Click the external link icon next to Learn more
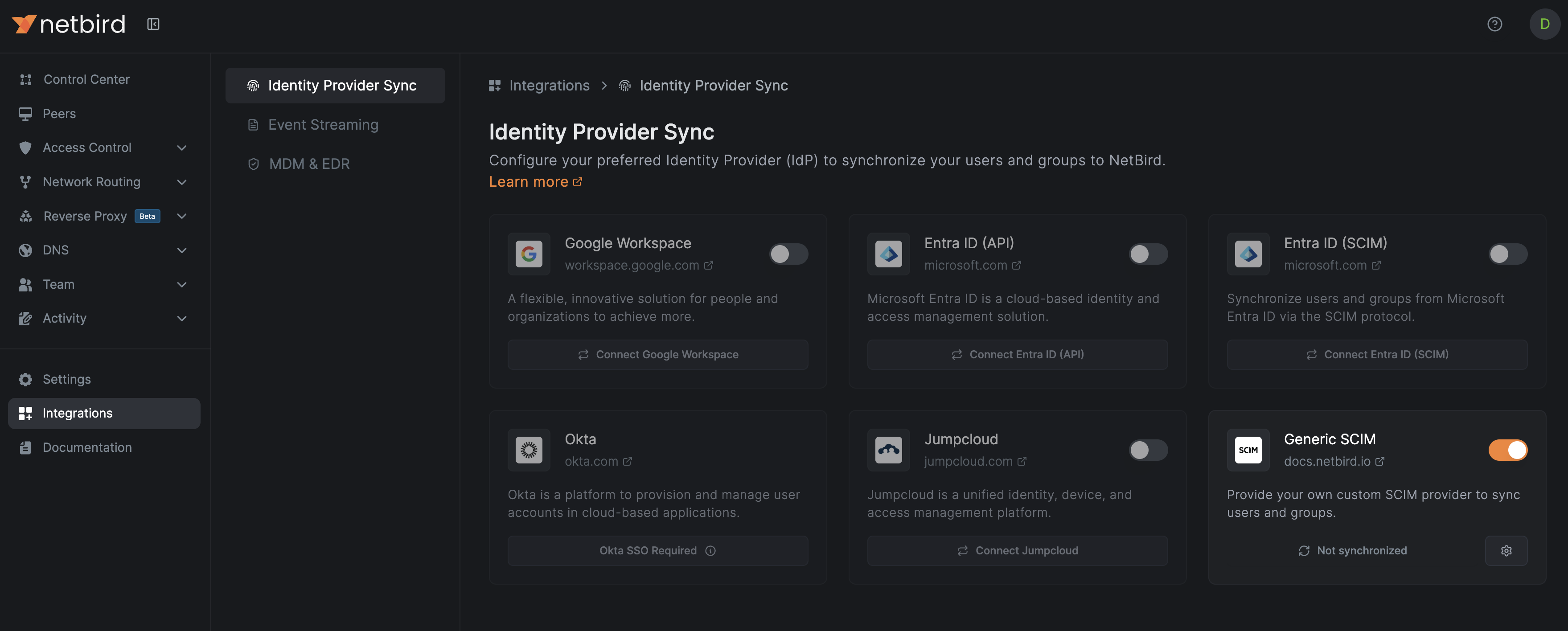This screenshot has height=631, width=1568. [578, 182]
